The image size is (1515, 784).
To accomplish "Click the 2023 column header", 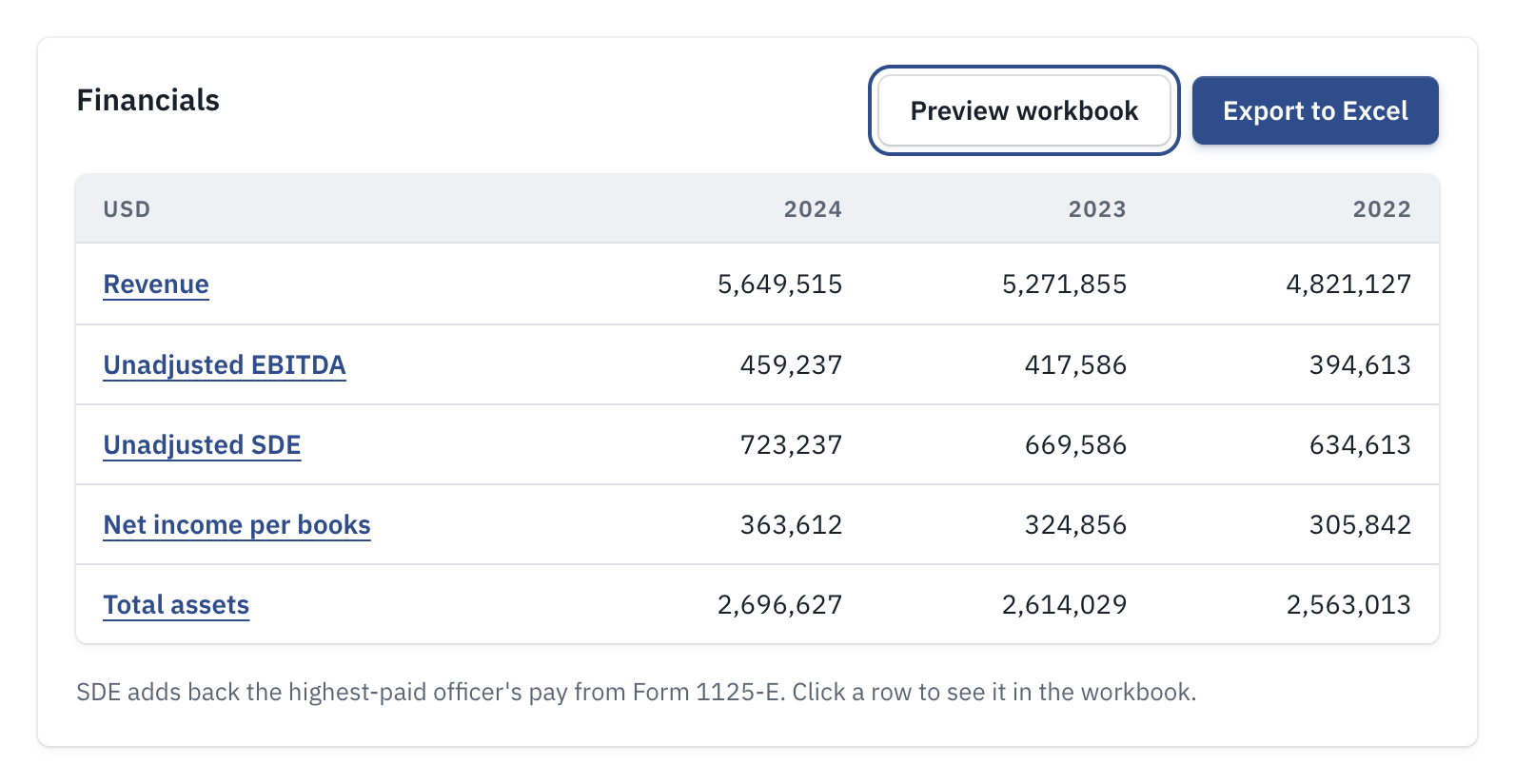I will 1098,209.
